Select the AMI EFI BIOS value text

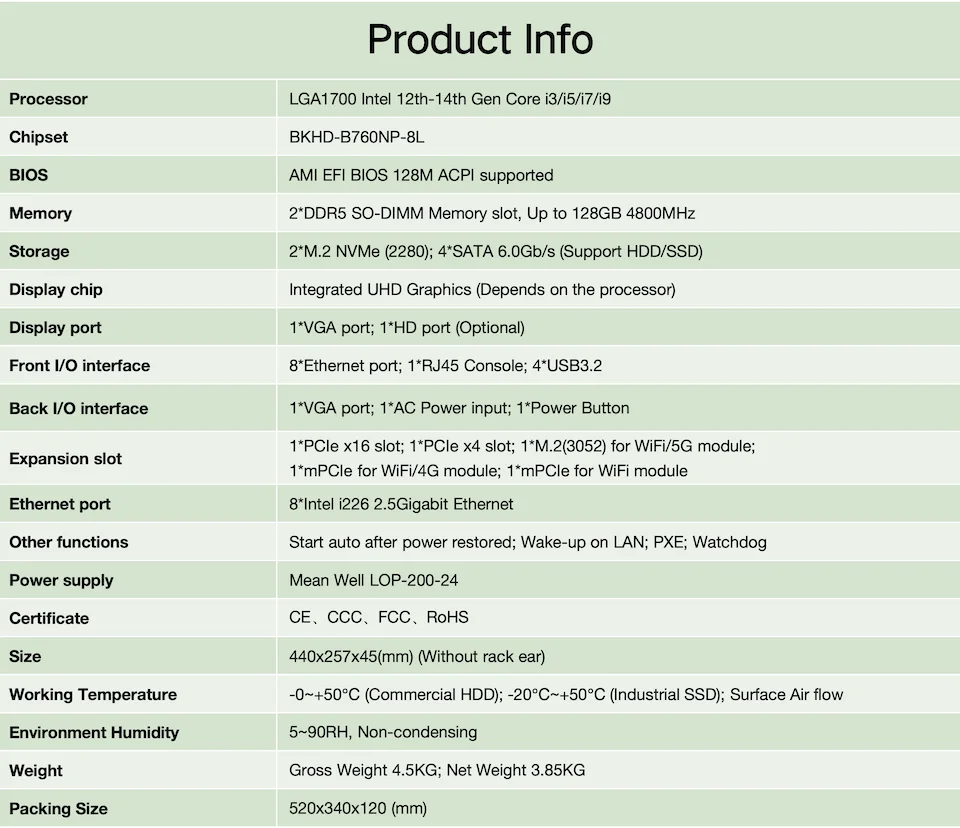(x=421, y=175)
